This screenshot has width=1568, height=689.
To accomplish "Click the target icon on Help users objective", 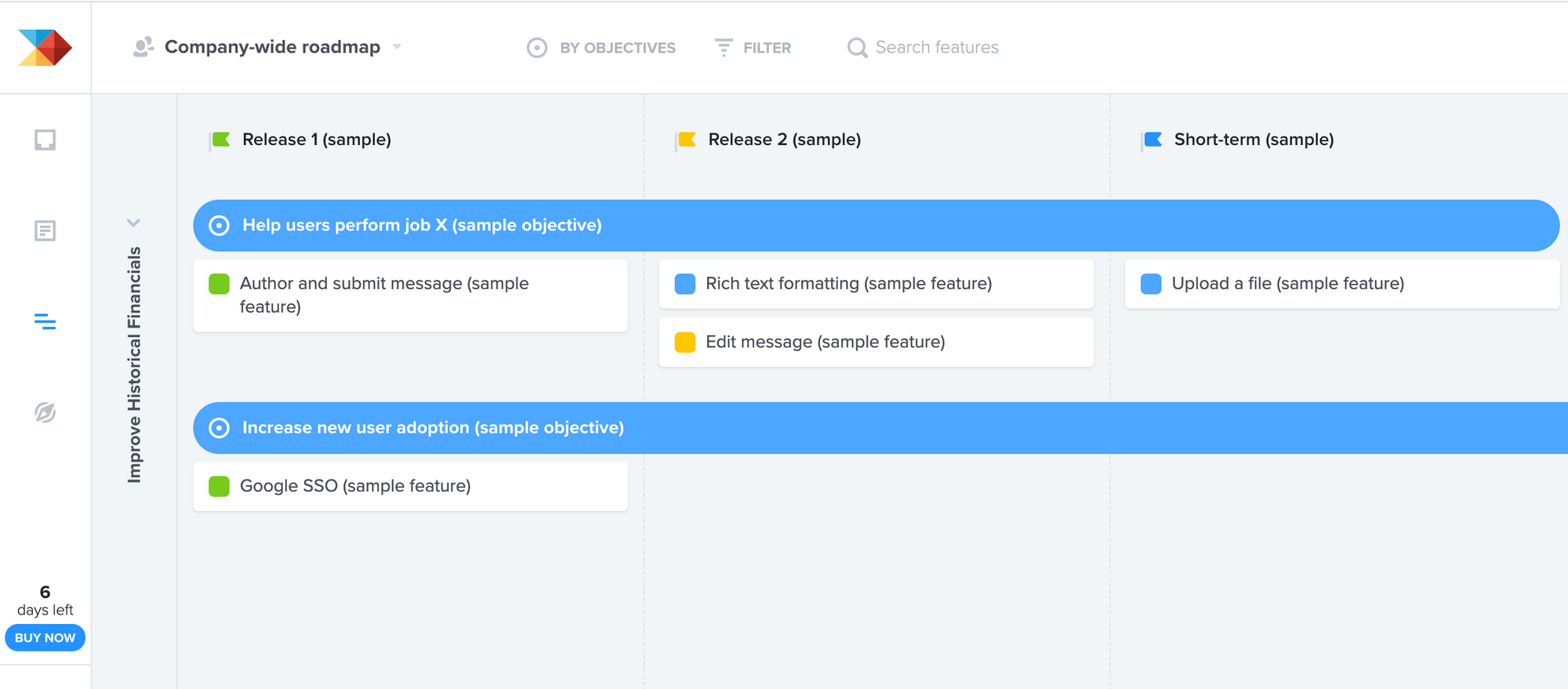I will click(x=220, y=226).
